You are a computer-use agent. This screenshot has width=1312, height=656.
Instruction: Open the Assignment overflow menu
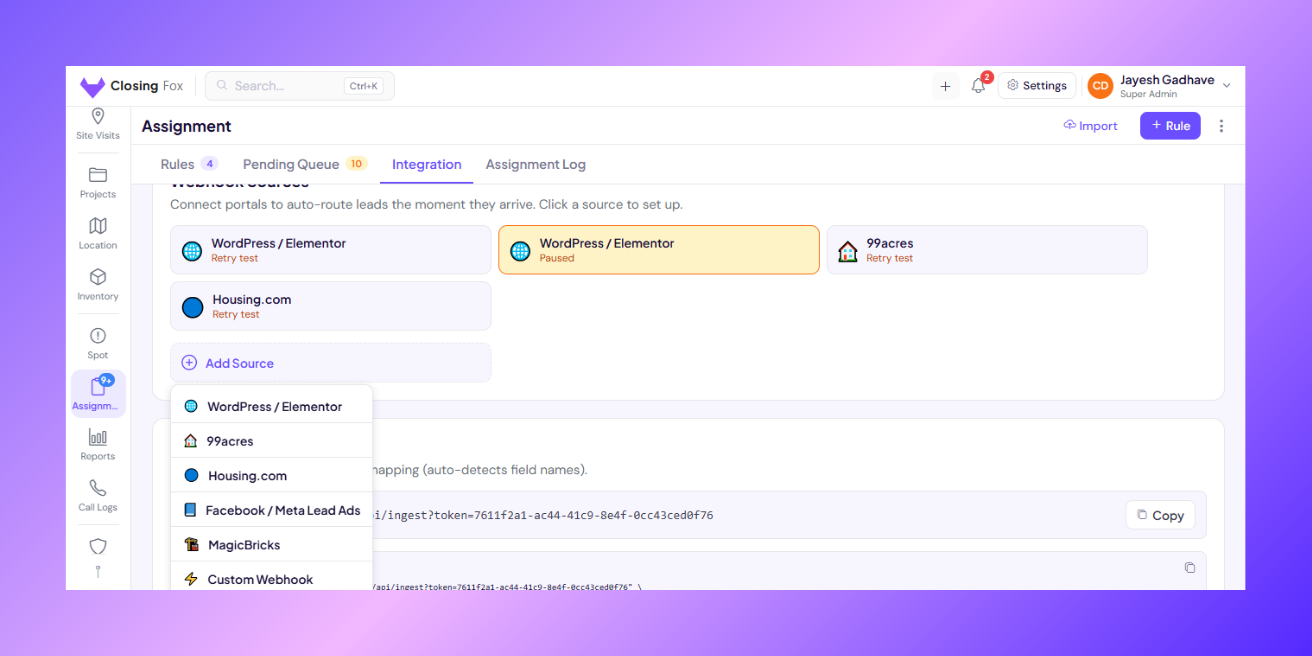coord(1221,125)
